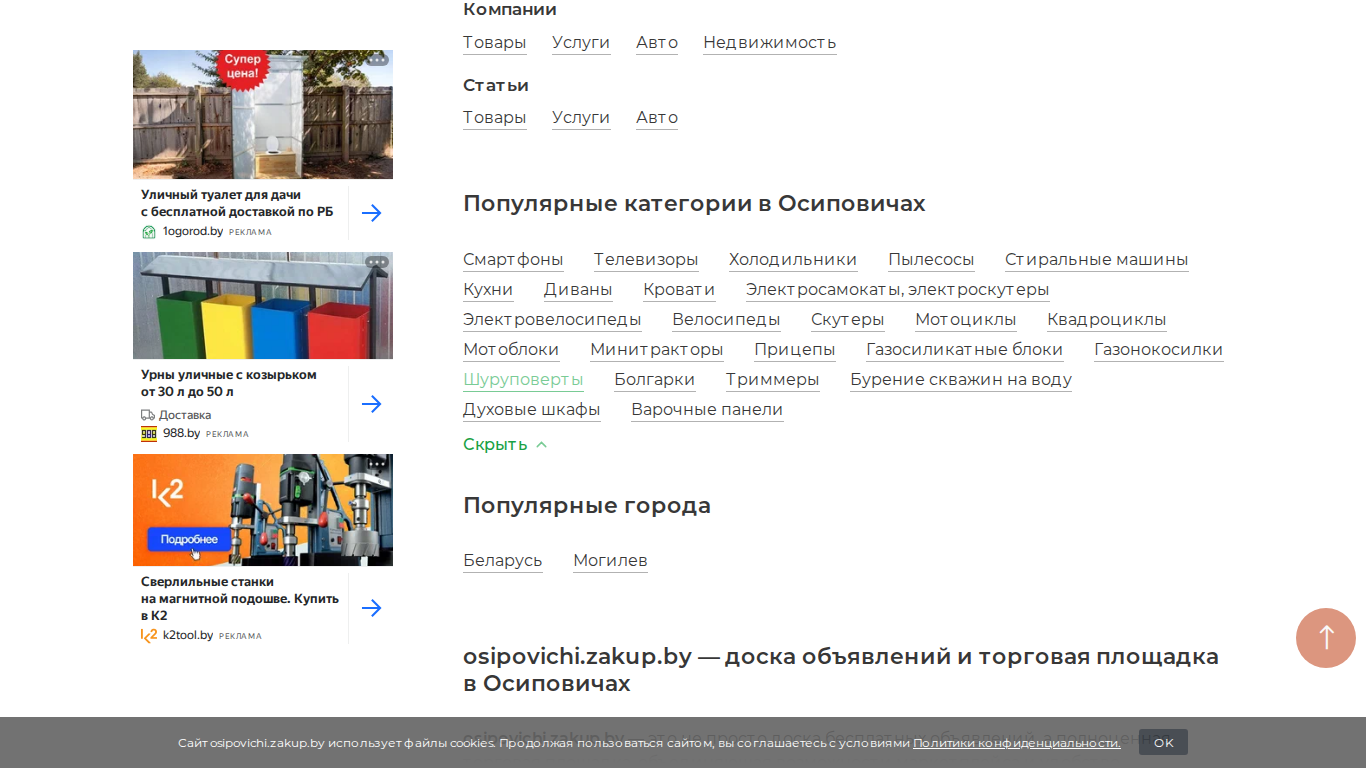Open the Шуруповерты category
This screenshot has height=768, width=1366.
[x=523, y=379]
